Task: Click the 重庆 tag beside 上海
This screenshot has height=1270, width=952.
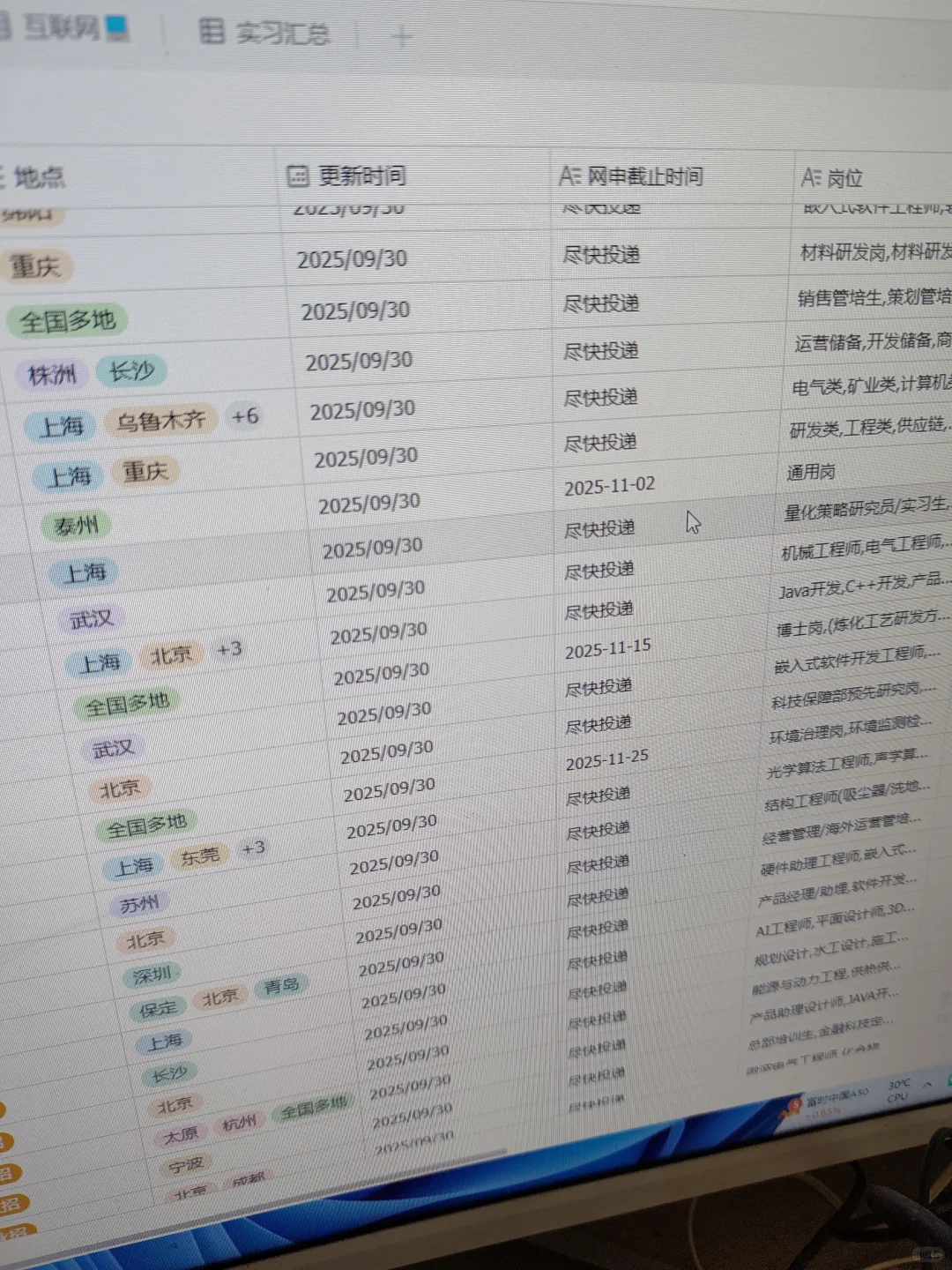Action: (x=145, y=471)
